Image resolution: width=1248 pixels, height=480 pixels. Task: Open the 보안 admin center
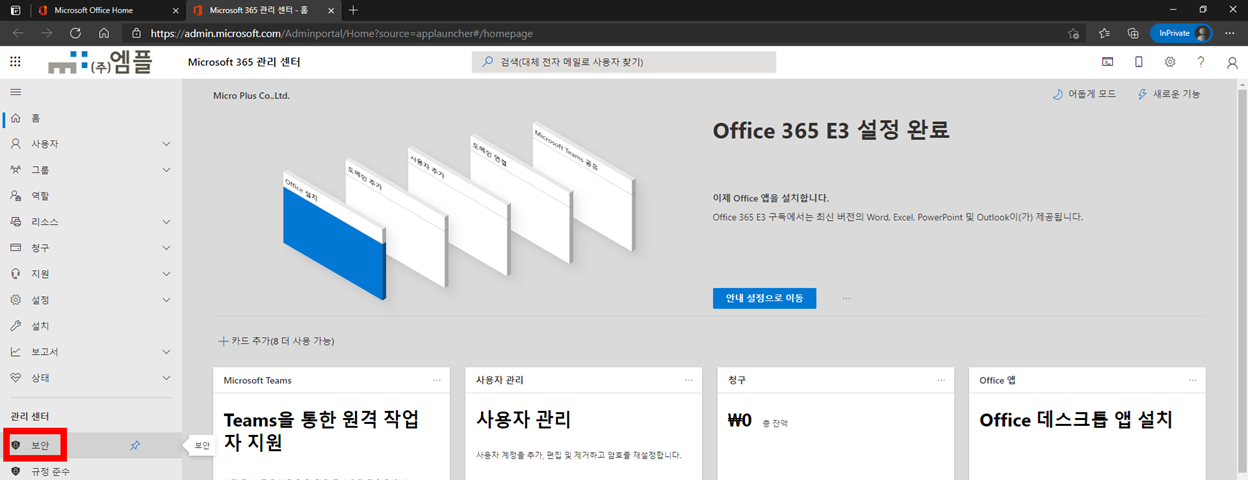click(x=41, y=445)
